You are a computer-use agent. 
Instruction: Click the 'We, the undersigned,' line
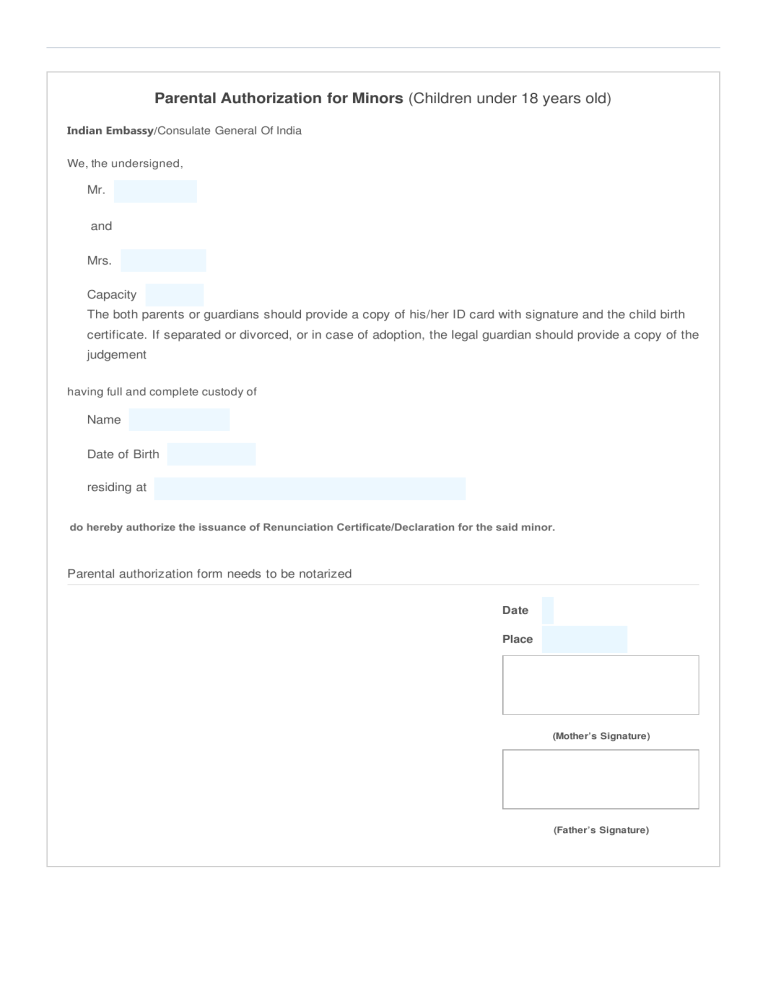[125, 163]
